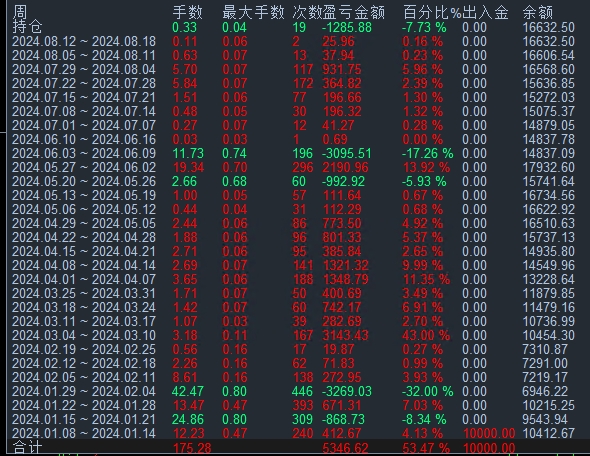Select week 2024.03.04 ~ 2024.03.10
The image size is (590, 456).
coord(84,335)
